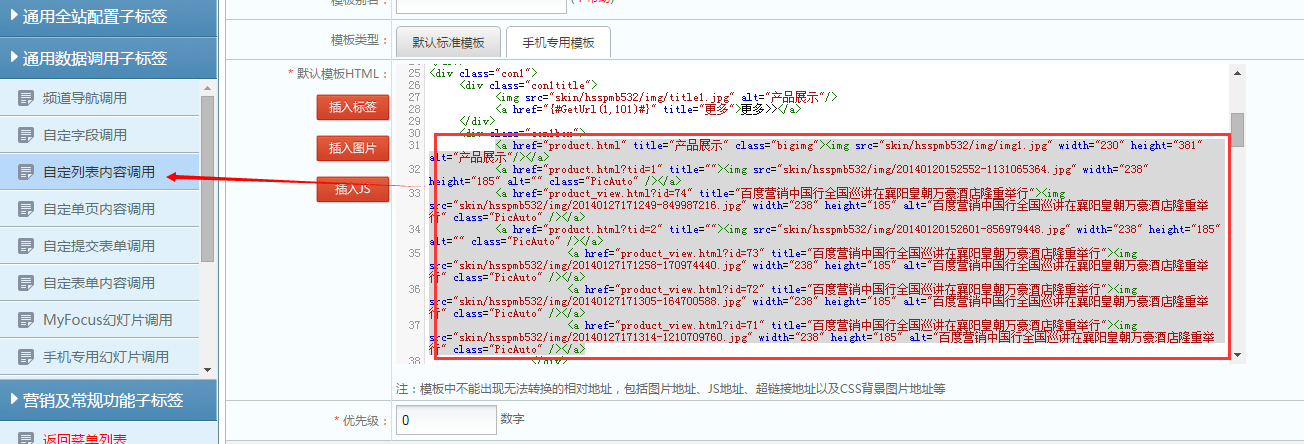1304x444 pixels.
Task: Select the 自定字段调用 list icon
Action: pos(26,135)
